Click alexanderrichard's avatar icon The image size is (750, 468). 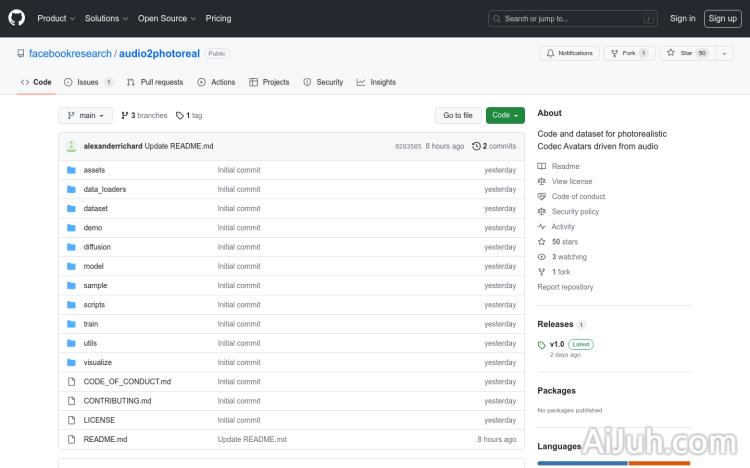[x=72, y=146]
